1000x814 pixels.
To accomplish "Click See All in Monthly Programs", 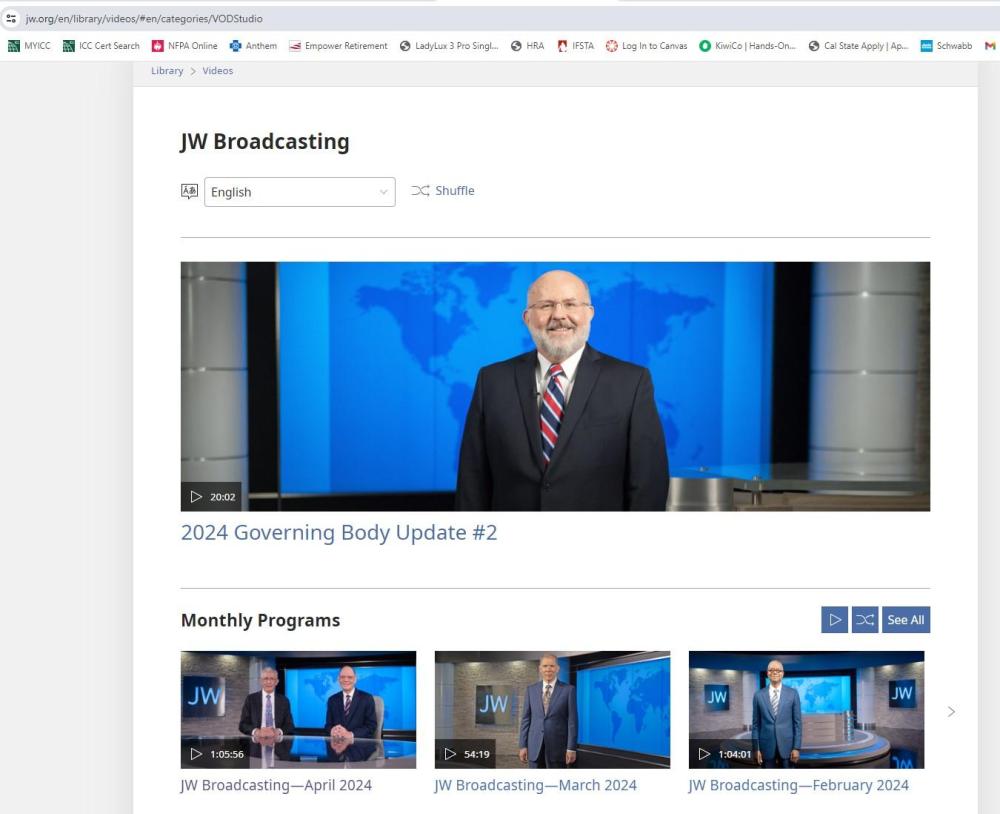I will [x=906, y=620].
